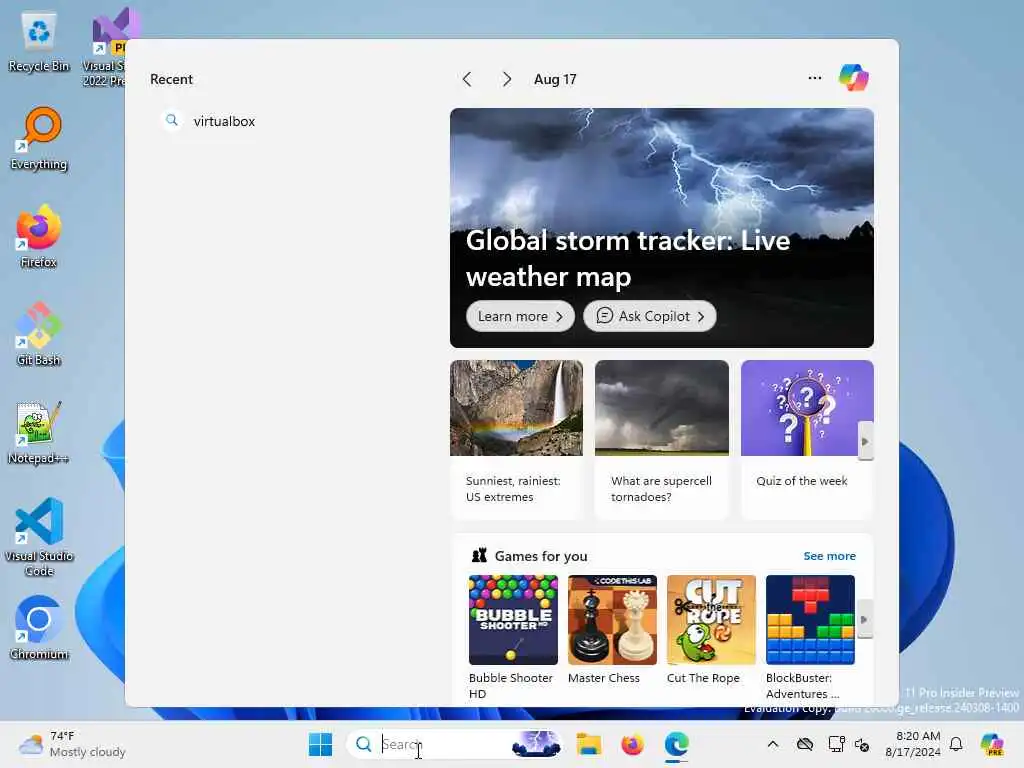1024x768 pixels.
Task: Open Firefox from the taskbar
Action: click(x=632, y=744)
